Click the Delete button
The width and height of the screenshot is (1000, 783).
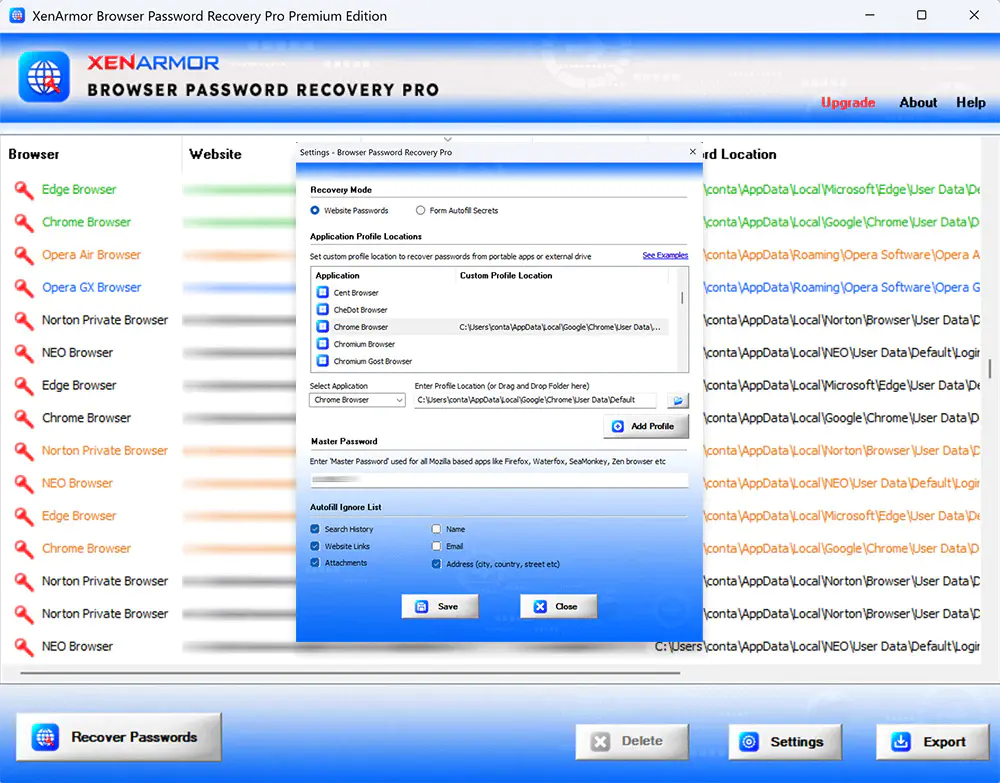[632, 742]
